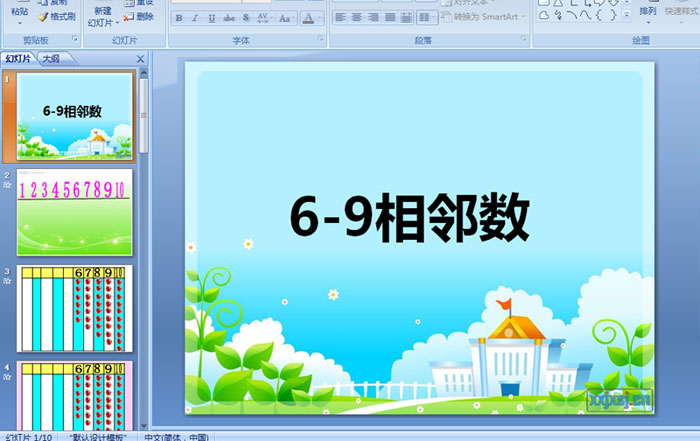Viewport: 700px width, 441px height.
Task: Click the thumbnail pane scroll-up arrow
Action: point(144,72)
